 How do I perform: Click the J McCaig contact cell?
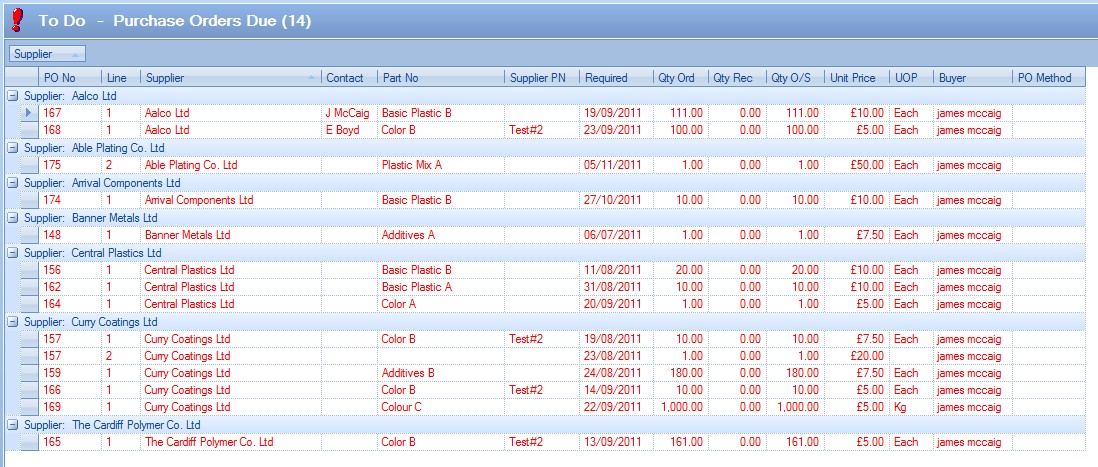[348, 113]
